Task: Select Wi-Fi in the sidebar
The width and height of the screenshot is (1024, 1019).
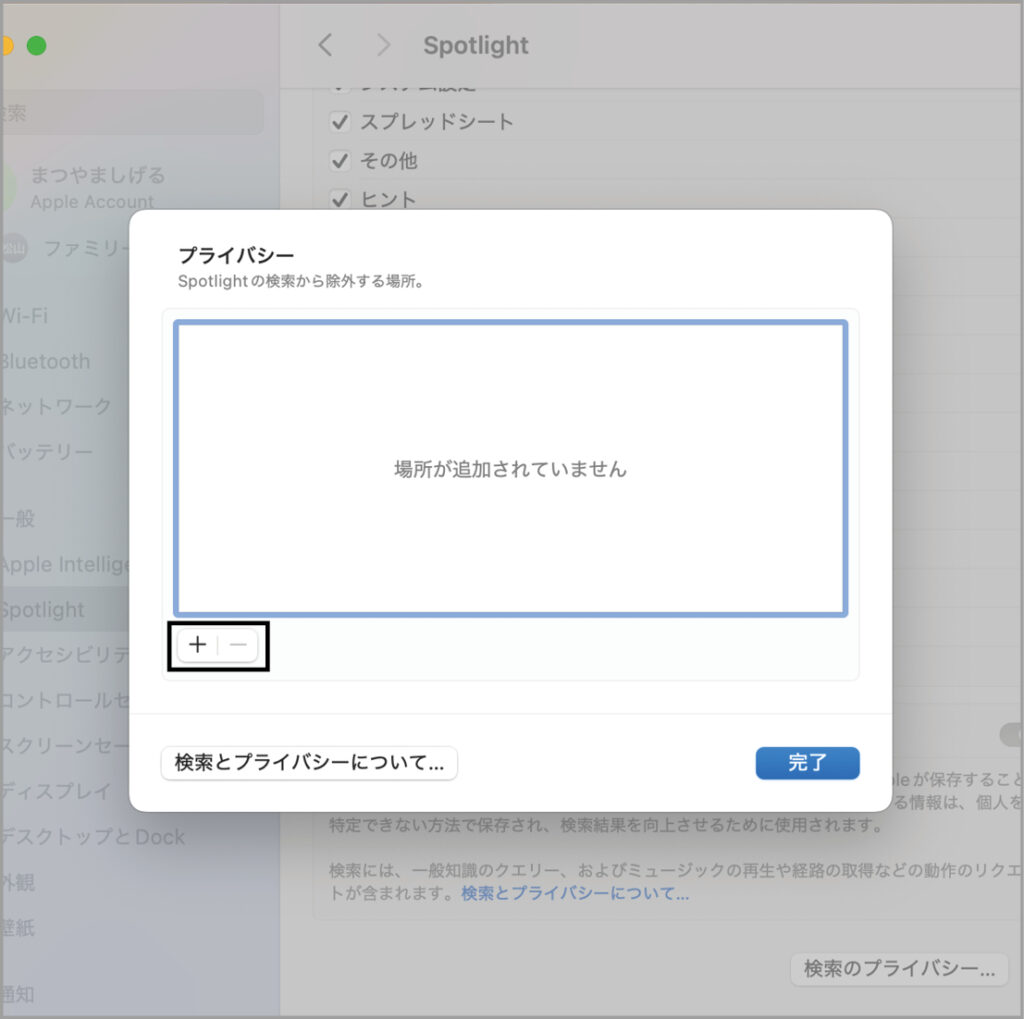Action: (25, 315)
